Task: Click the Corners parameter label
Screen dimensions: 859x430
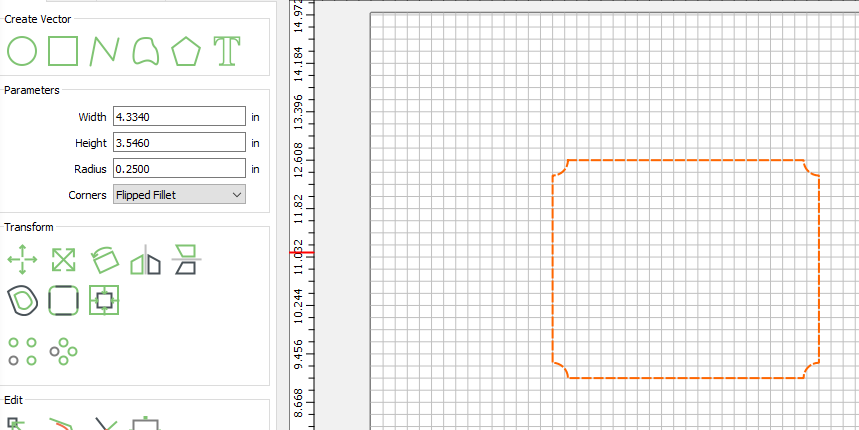Action: 88,195
